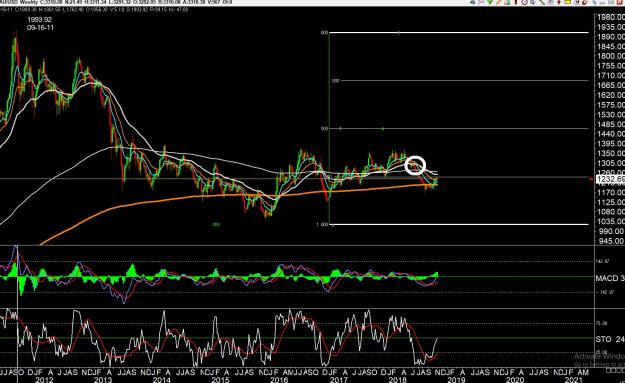This screenshot has height=383, width=625.
Task: Click the 1440.00 price axis label
Action: pyautogui.click(x=610, y=134)
